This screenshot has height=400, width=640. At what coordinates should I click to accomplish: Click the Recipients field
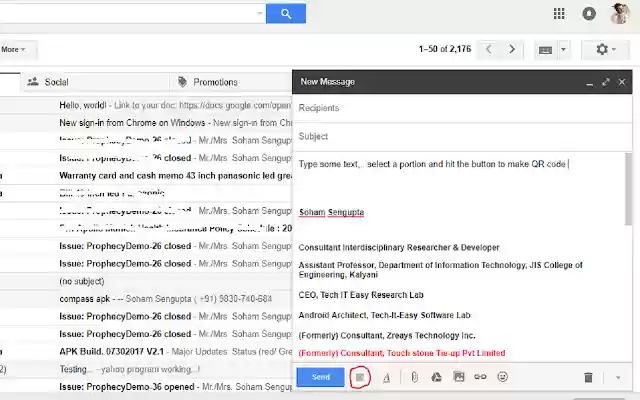click(462, 108)
